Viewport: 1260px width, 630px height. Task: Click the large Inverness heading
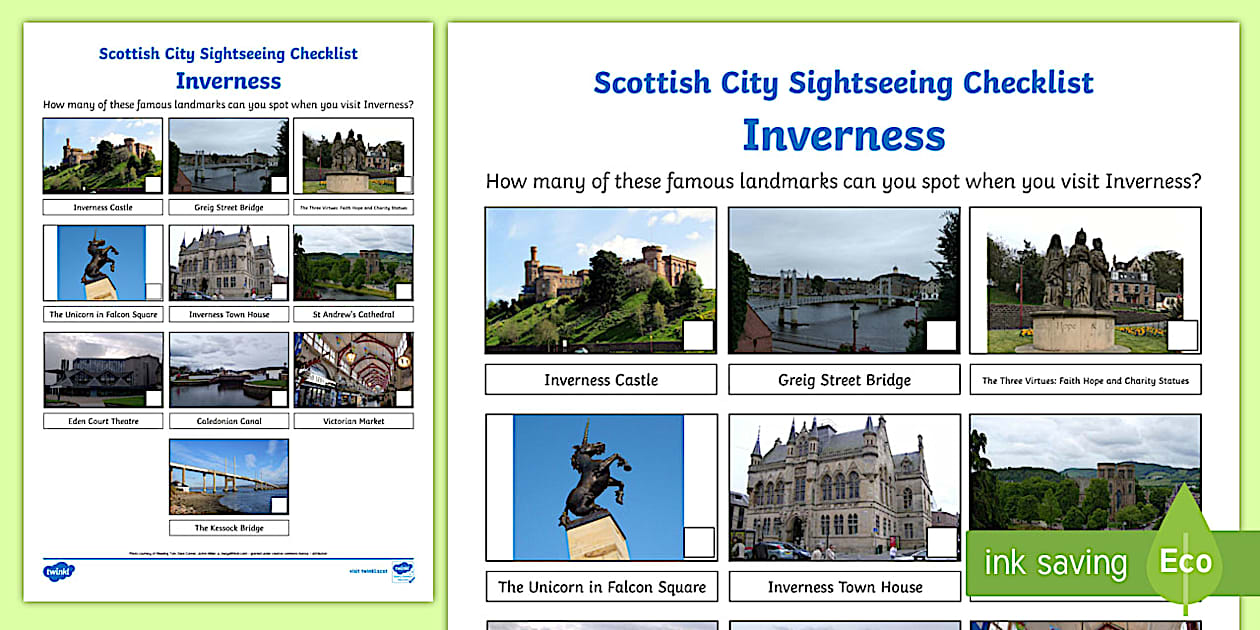click(843, 135)
